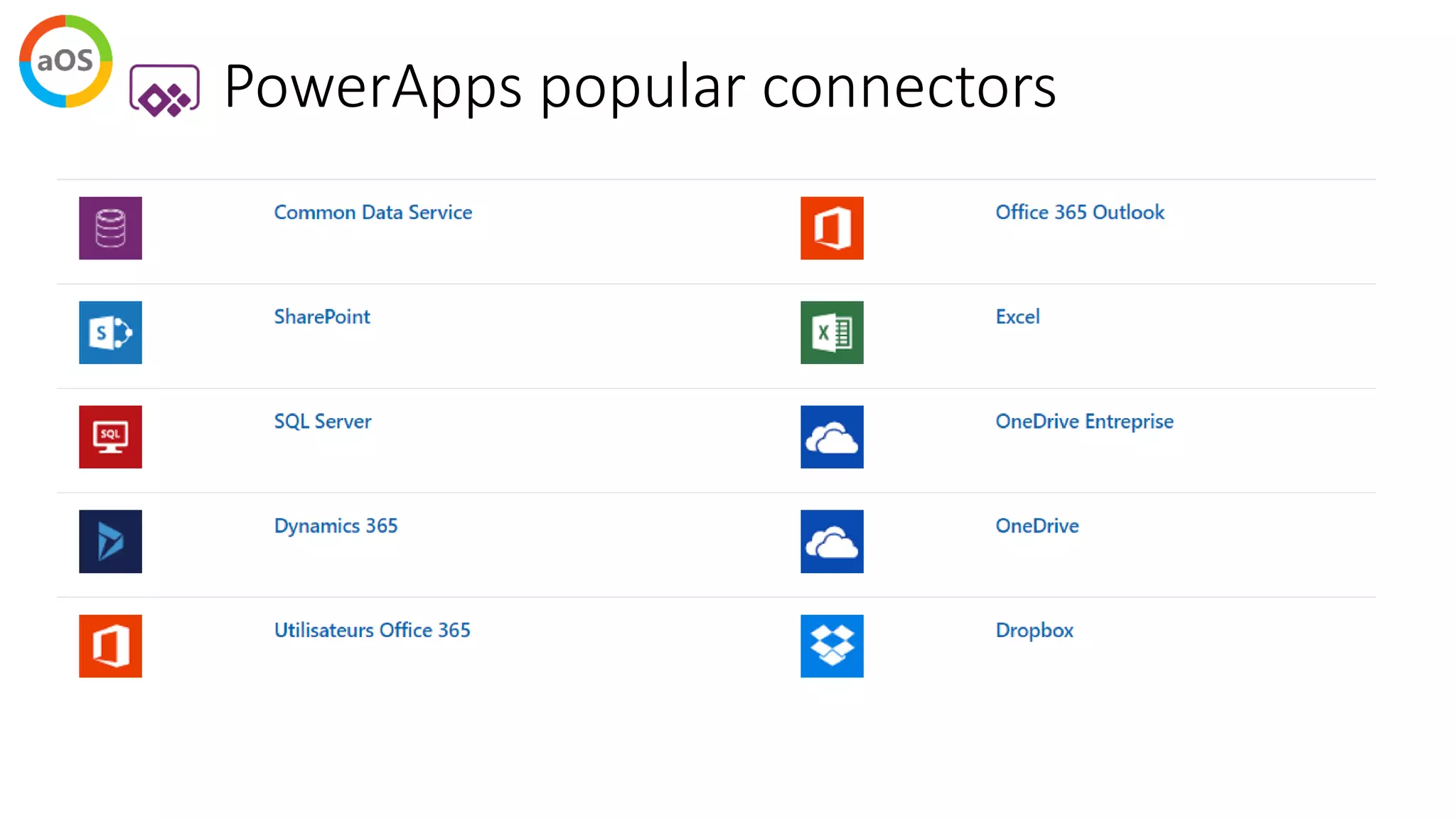Viewport: 1456px width, 819px height.
Task: Open the Common Data Service link
Action: (373, 212)
